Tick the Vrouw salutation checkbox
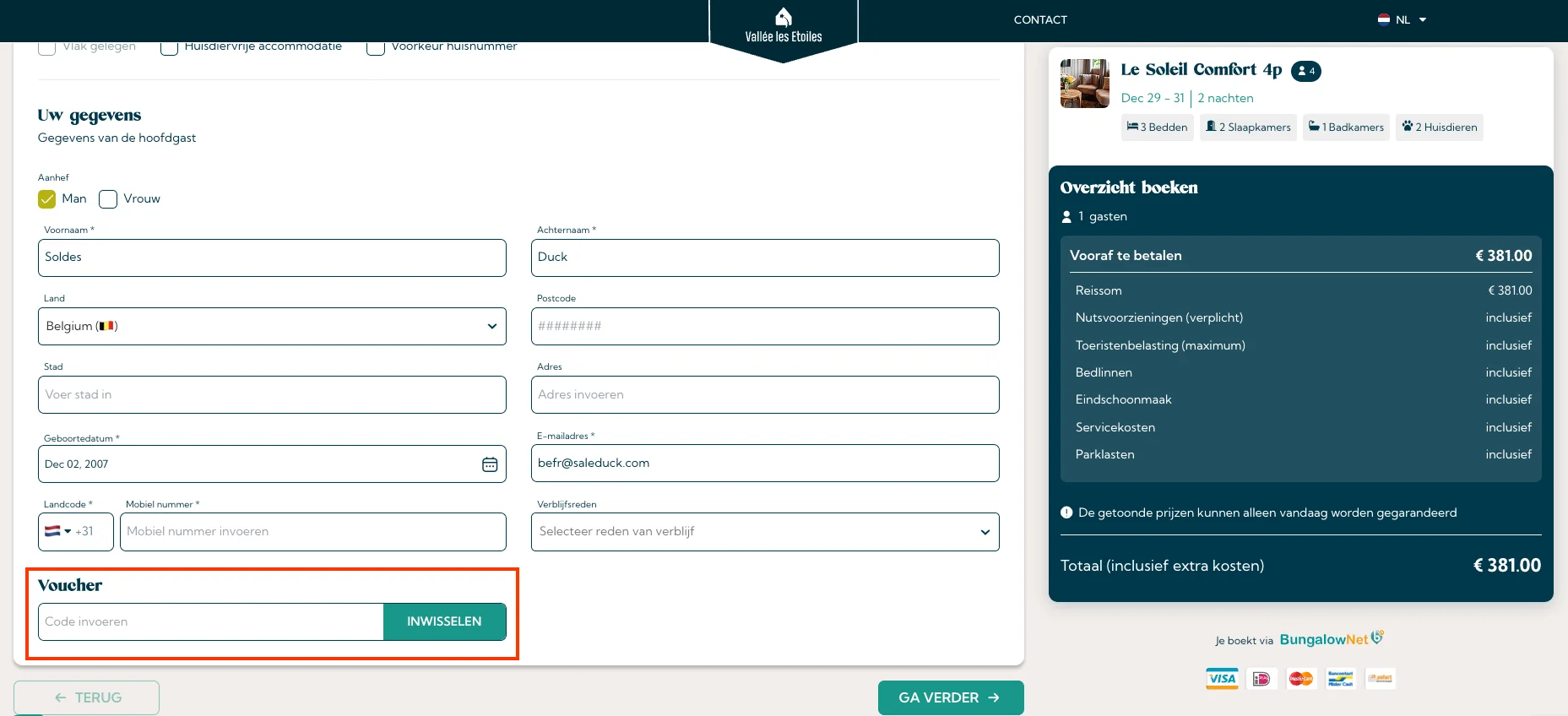The width and height of the screenshot is (1568, 716). click(x=108, y=199)
